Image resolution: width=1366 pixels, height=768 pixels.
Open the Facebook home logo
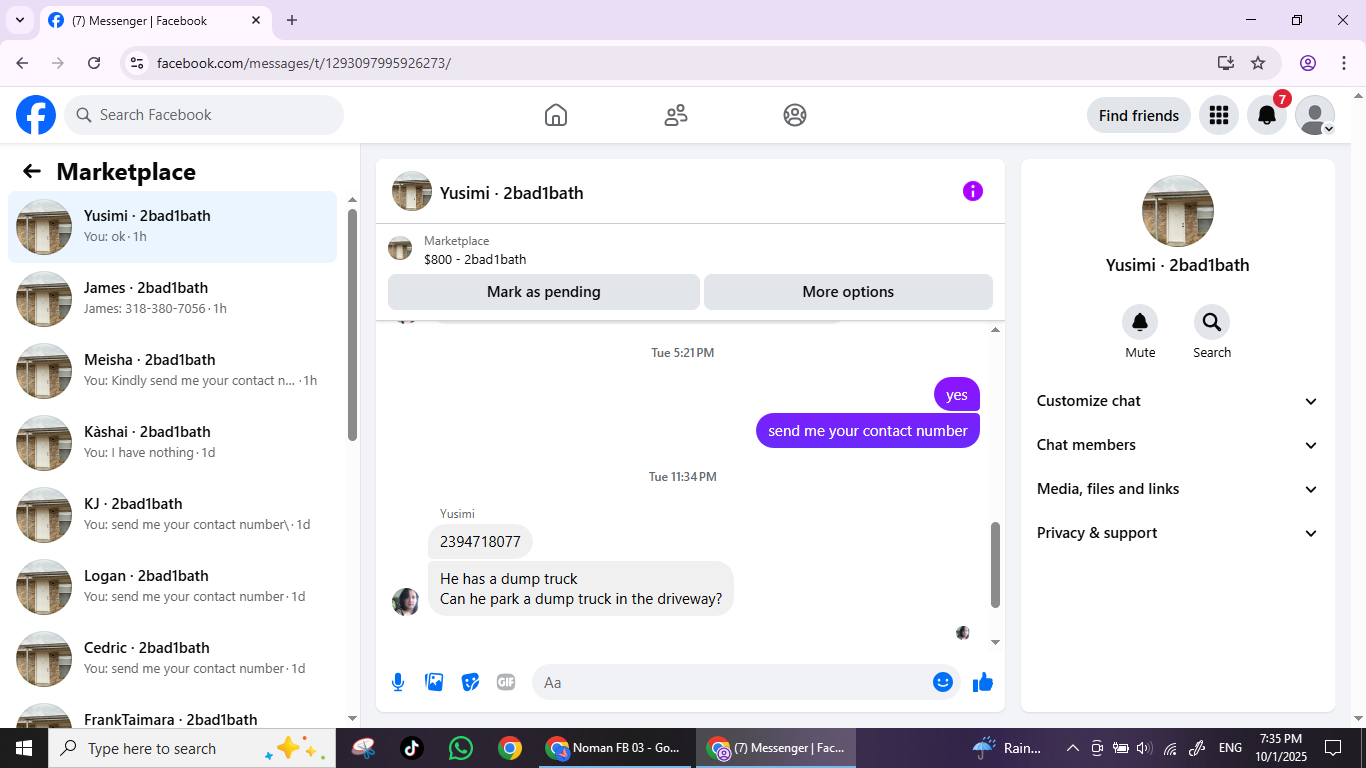pos(36,115)
